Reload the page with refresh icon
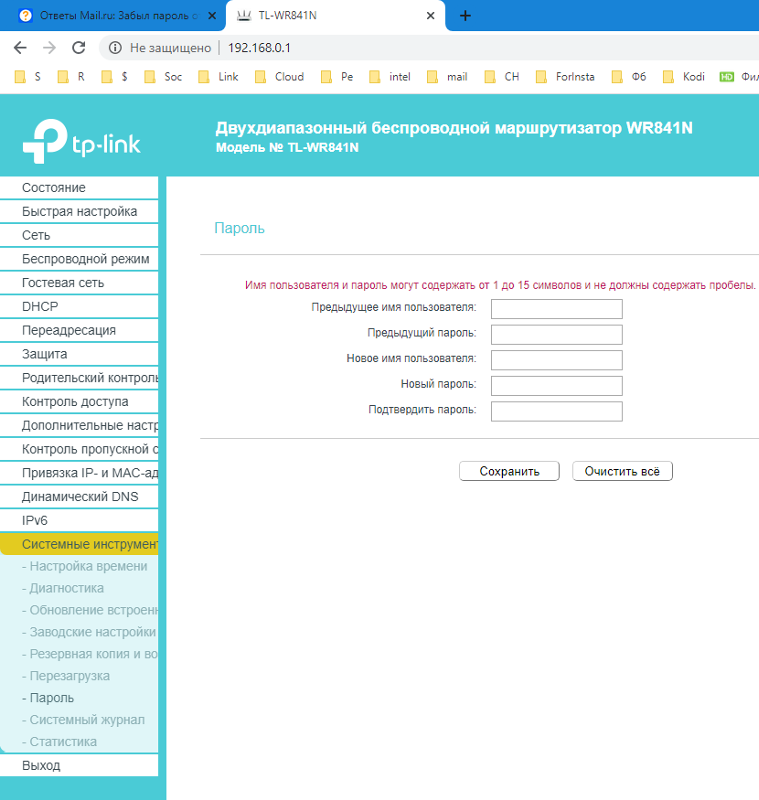759x800 pixels. tap(79, 48)
